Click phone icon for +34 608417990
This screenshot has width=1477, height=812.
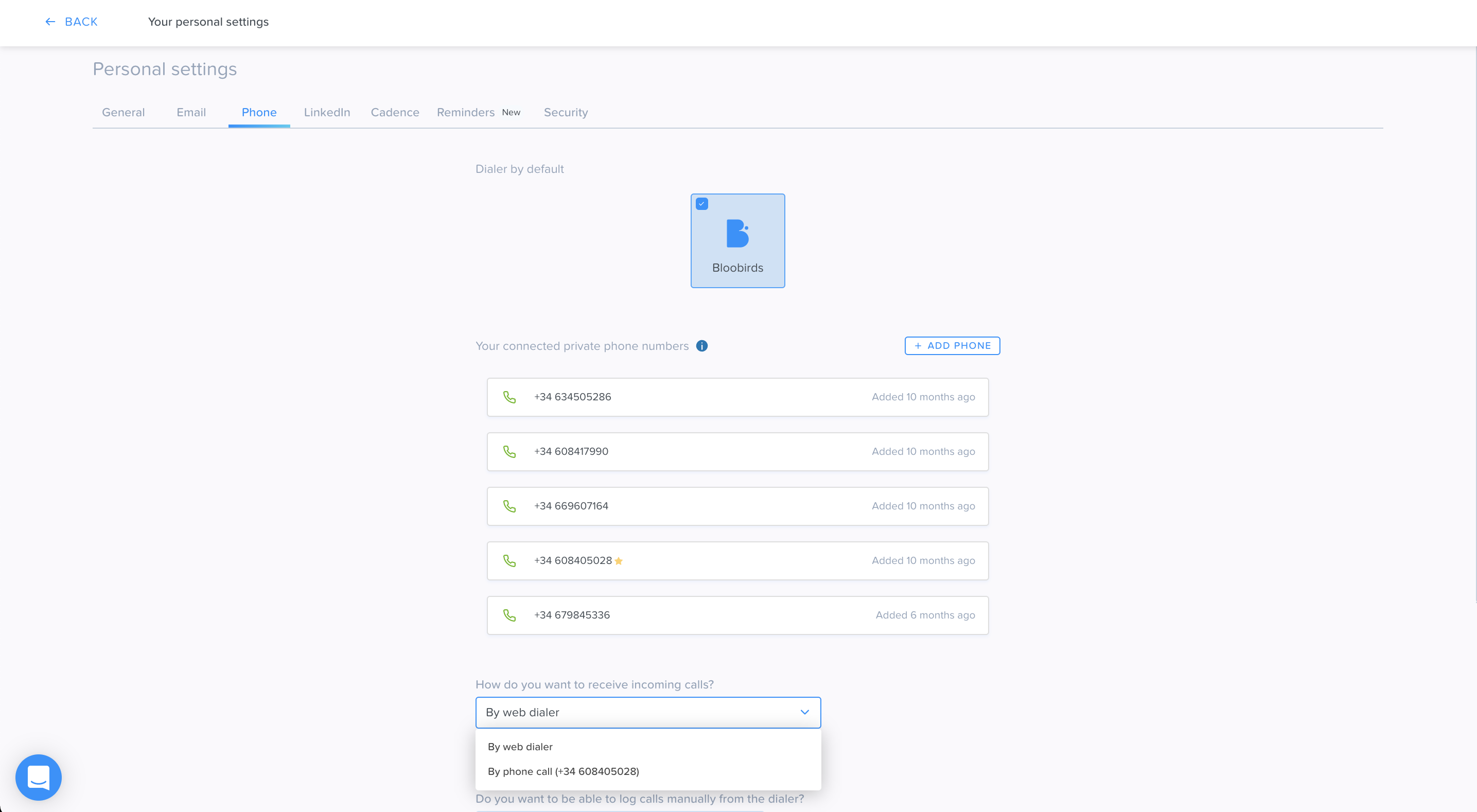click(x=509, y=451)
